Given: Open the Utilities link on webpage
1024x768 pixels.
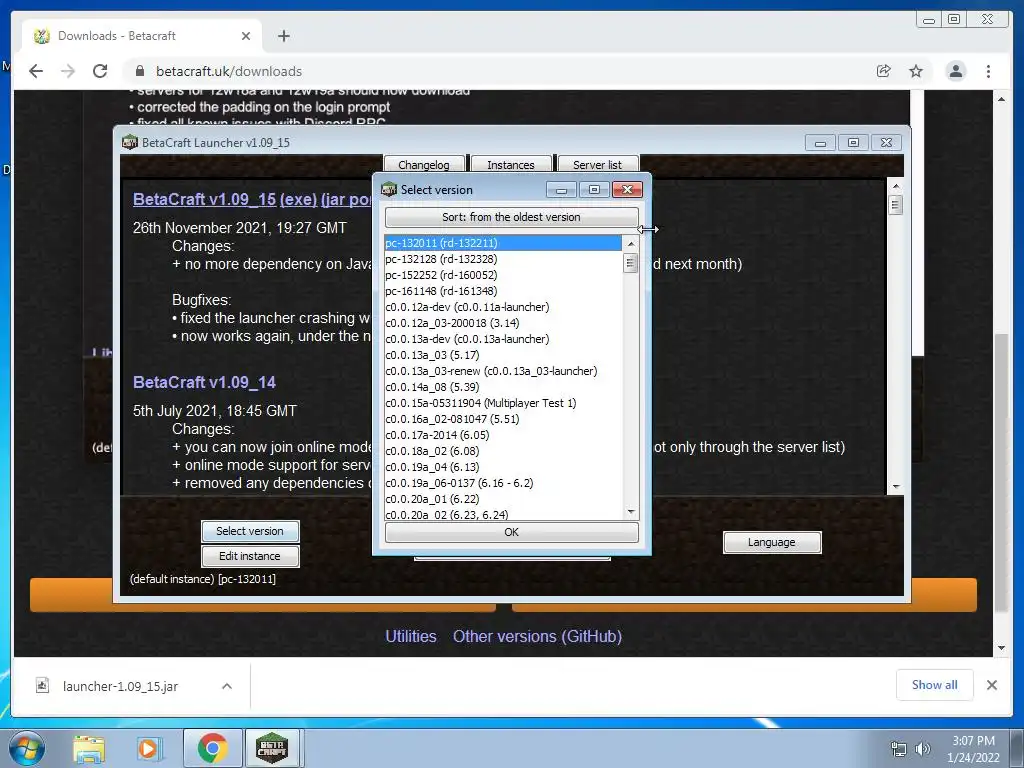Looking at the screenshot, I should pyautogui.click(x=411, y=636).
